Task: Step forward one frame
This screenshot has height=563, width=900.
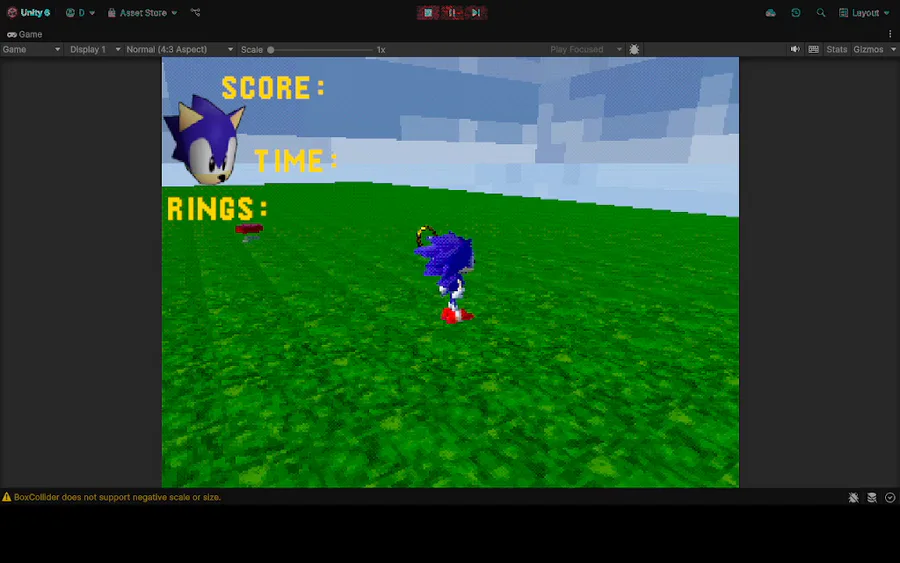Action: click(476, 13)
